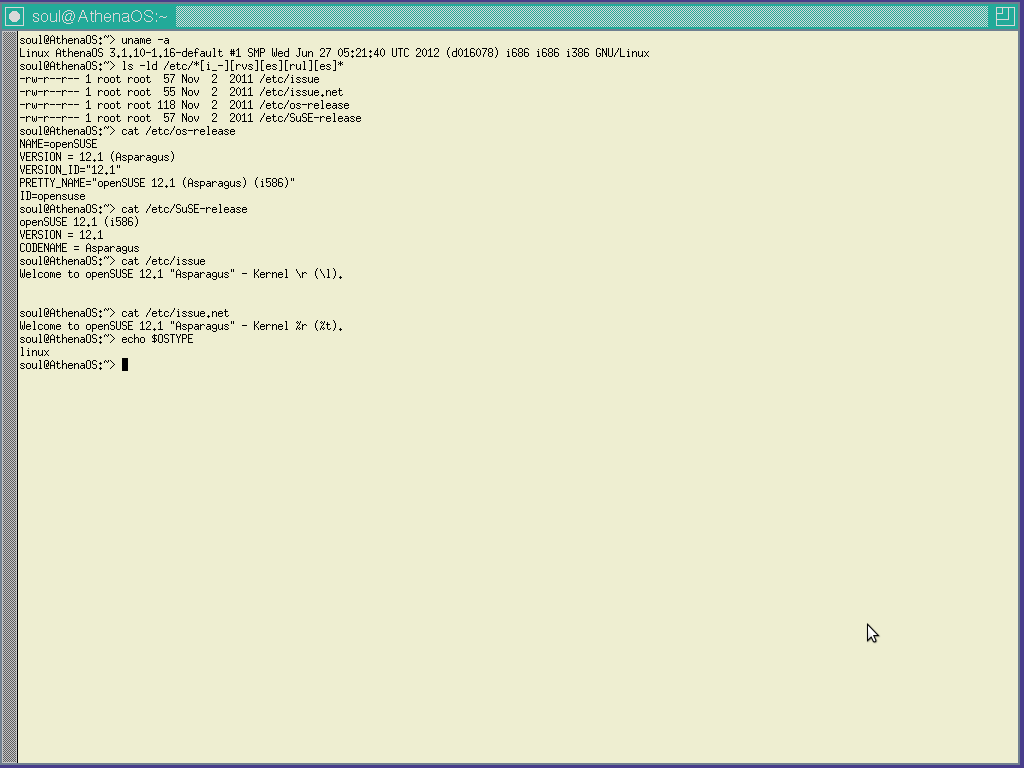Viewport: 1024px width, 768px height.
Task: Click the 'uname -a' command line
Action: coord(94,40)
